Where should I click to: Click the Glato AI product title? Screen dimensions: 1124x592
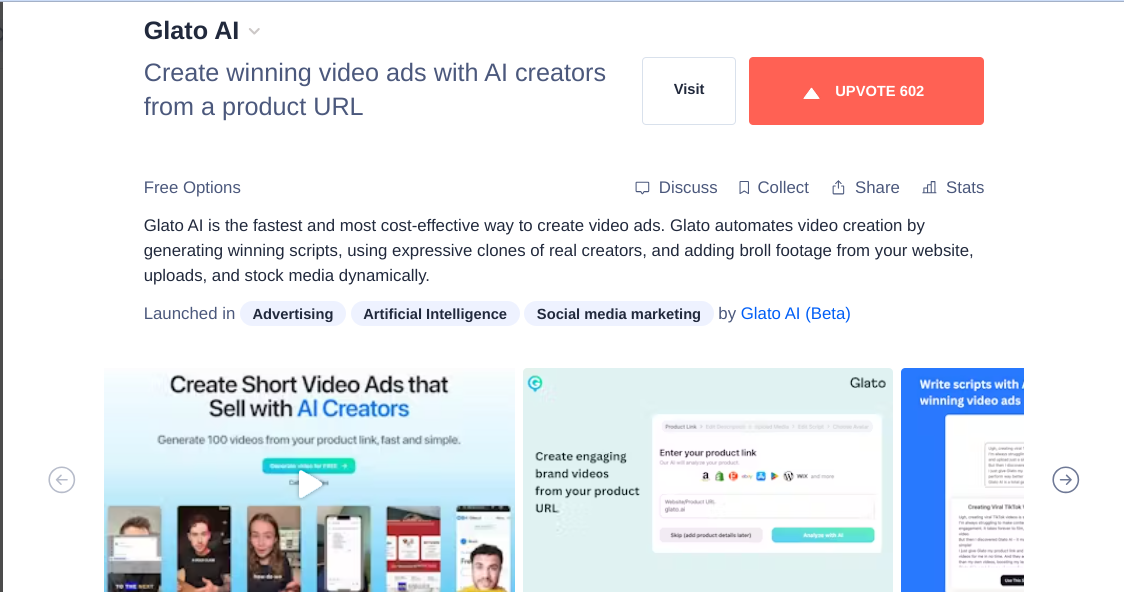coord(191,31)
